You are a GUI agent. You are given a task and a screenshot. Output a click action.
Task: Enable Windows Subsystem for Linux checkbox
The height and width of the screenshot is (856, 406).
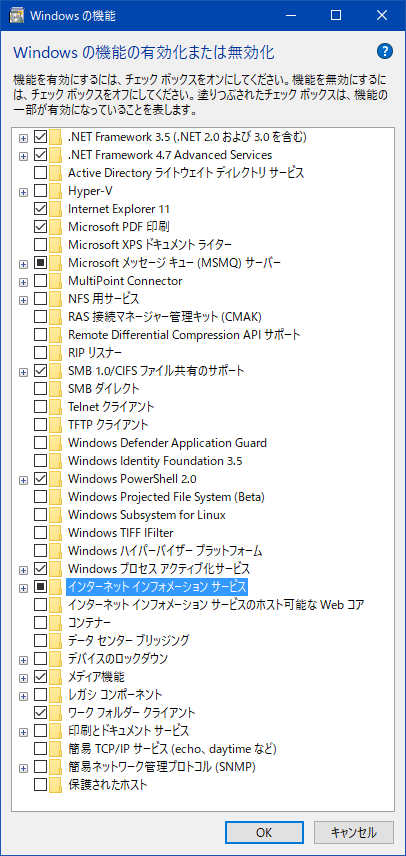coord(40,515)
